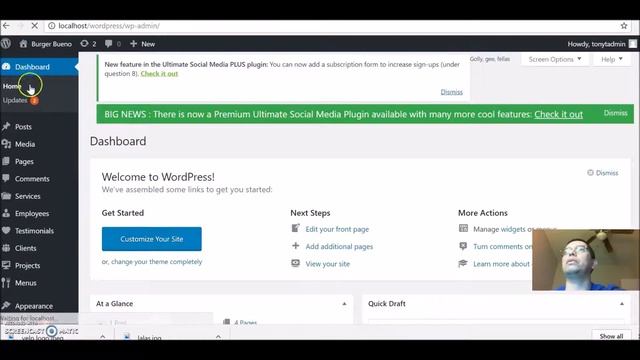Viewport: 640px width, 360px height.
Task: Expand the Help dropdown
Action: tap(612, 59)
